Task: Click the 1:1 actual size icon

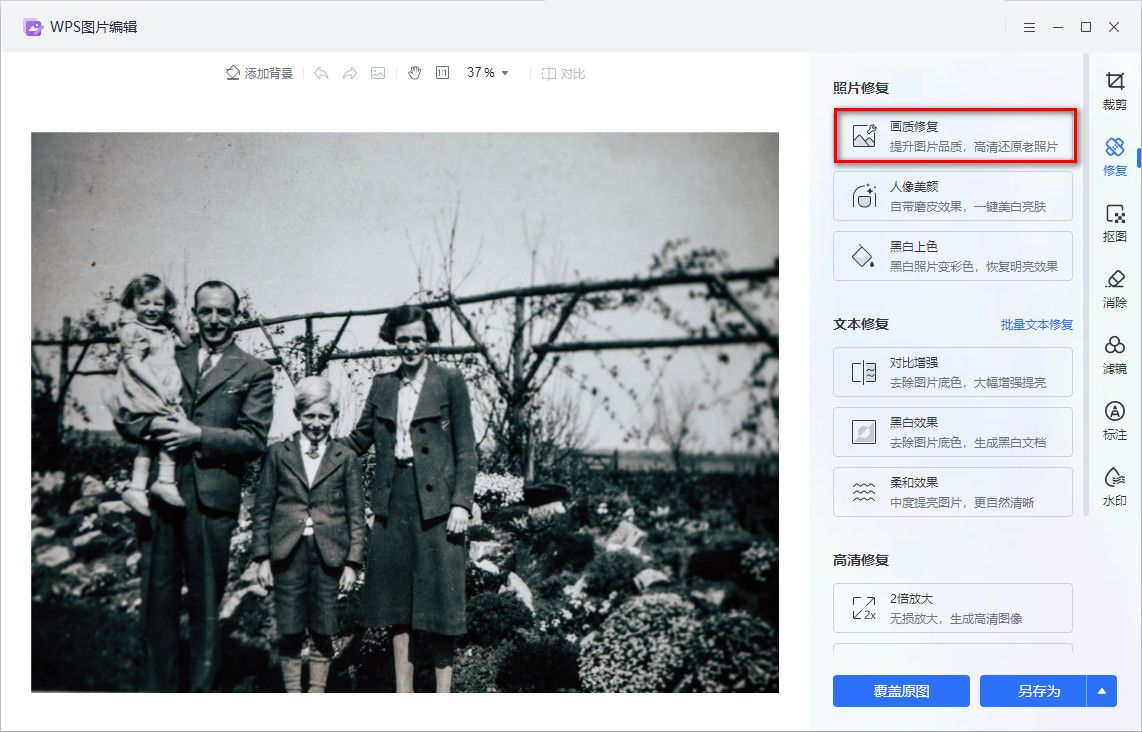Action: click(x=442, y=73)
